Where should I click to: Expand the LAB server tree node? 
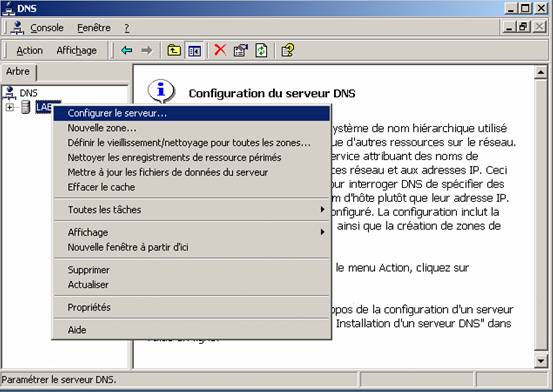pyautogui.click(x=10, y=107)
